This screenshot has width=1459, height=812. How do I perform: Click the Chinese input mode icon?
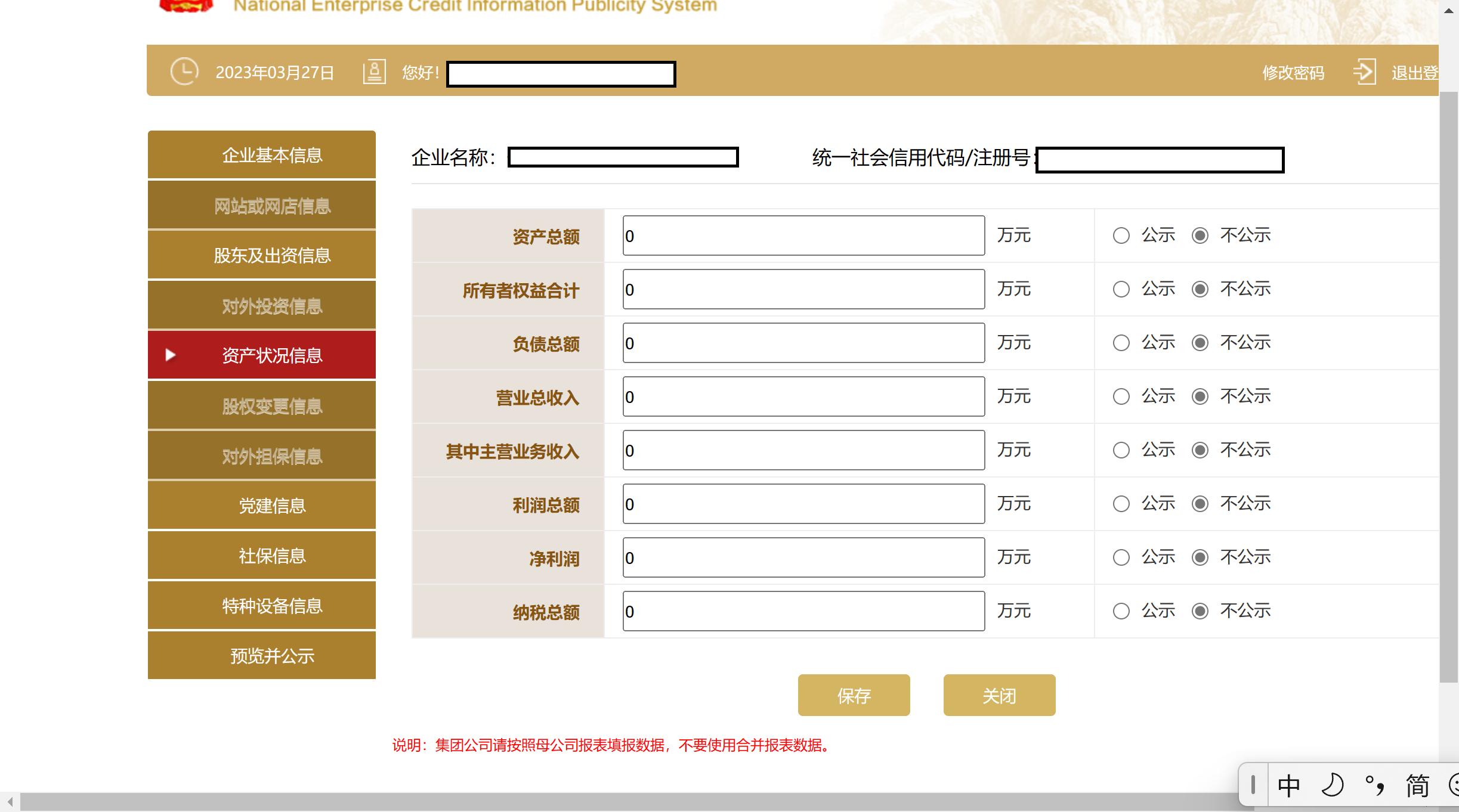[1288, 786]
